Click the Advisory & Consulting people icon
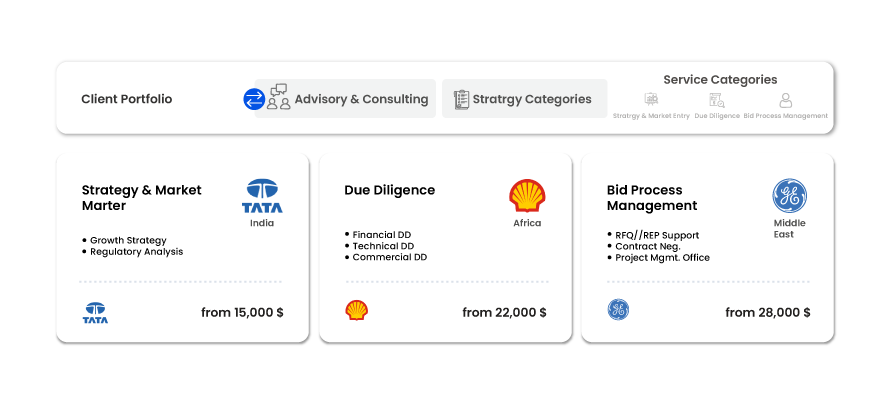The width and height of the screenshot is (890, 402). click(x=278, y=97)
